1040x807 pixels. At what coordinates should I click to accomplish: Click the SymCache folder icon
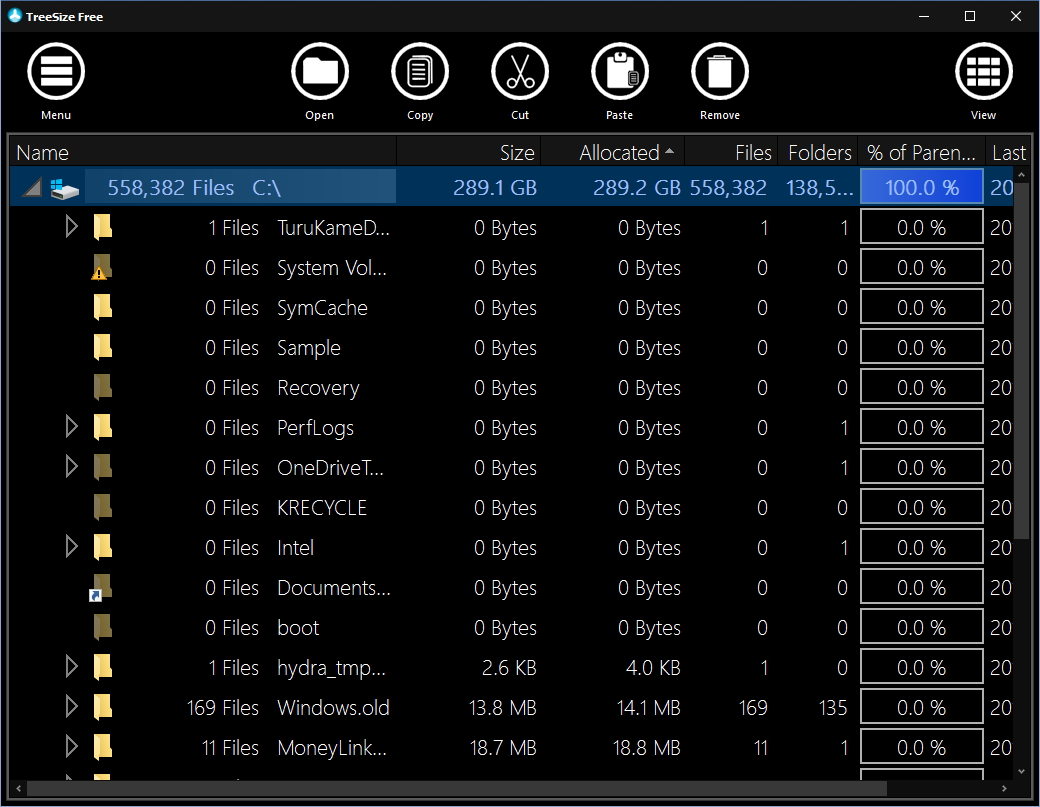102,308
